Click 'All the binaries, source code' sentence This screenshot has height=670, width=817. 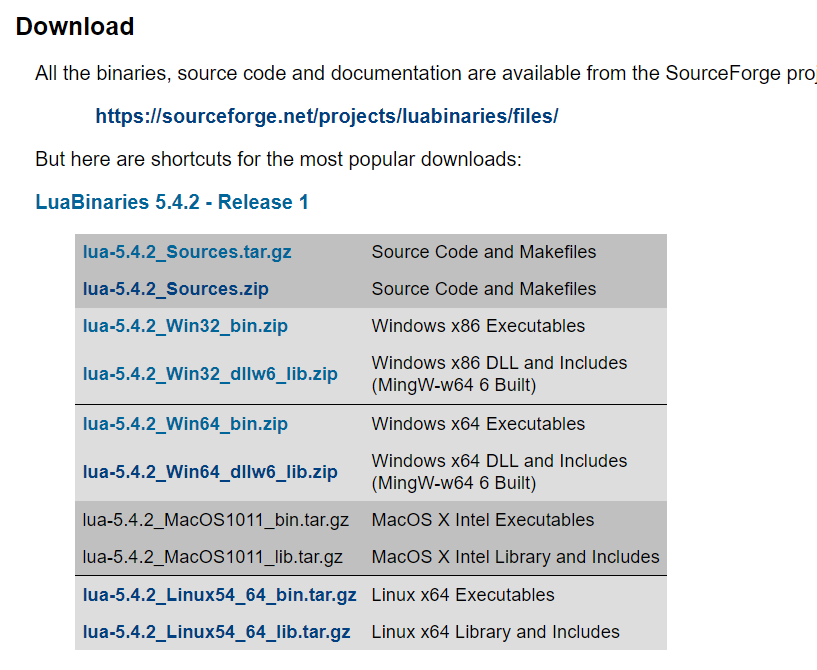pyautogui.click(x=426, y=73)
